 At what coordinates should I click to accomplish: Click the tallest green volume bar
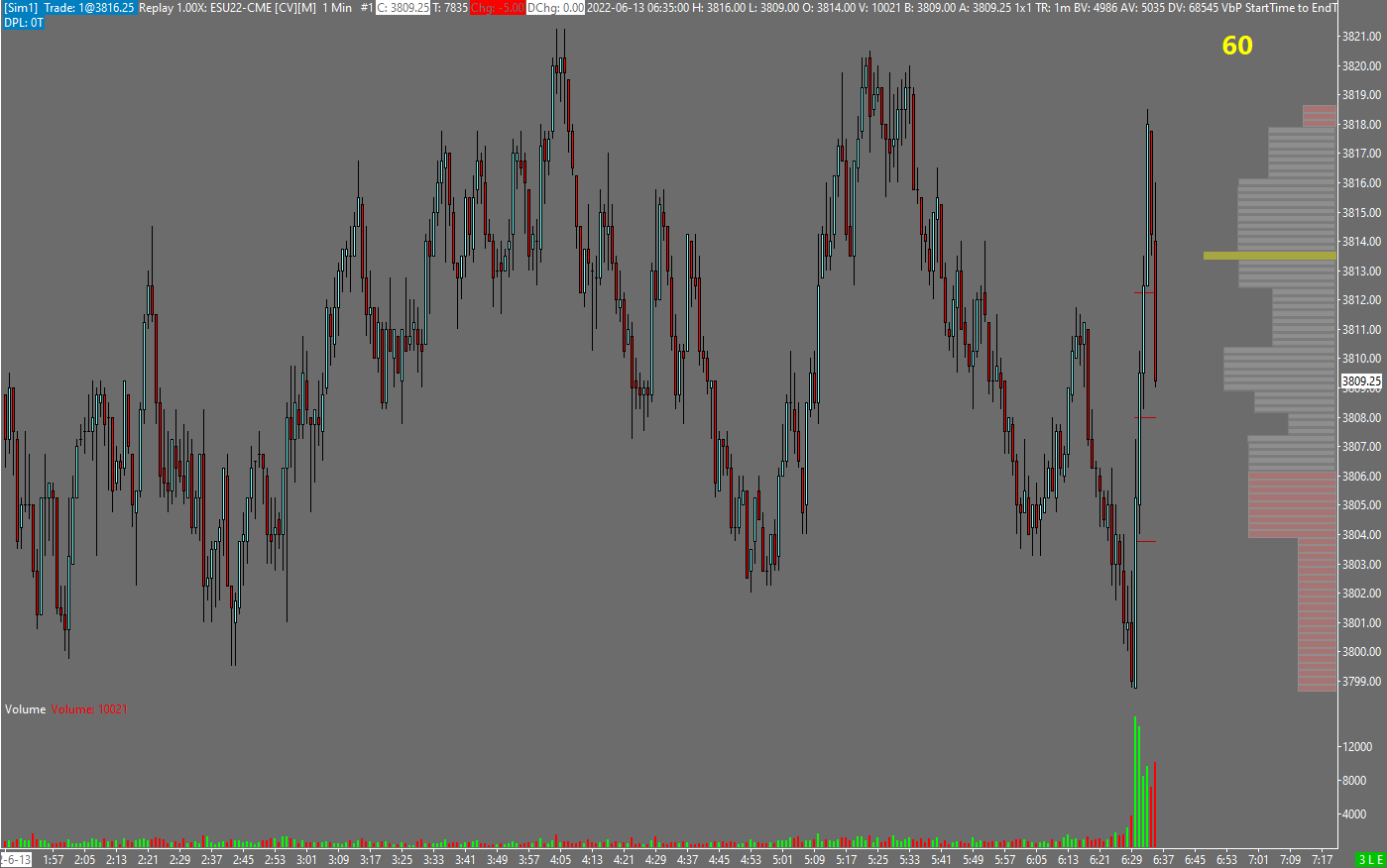point(1135,782)
